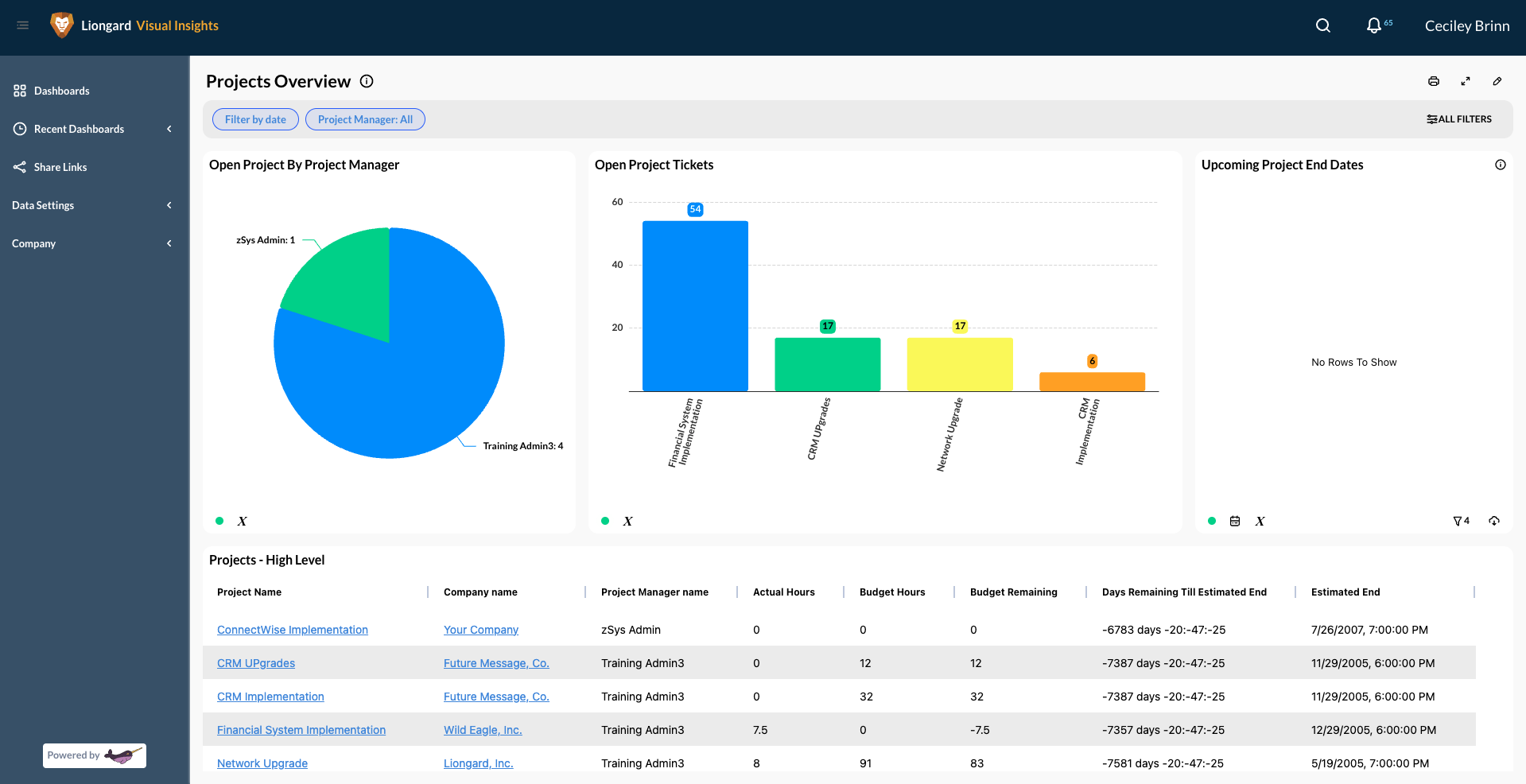
Task: Click the yellow Network Upgrade bar
Action: click(x=960, y=364)
